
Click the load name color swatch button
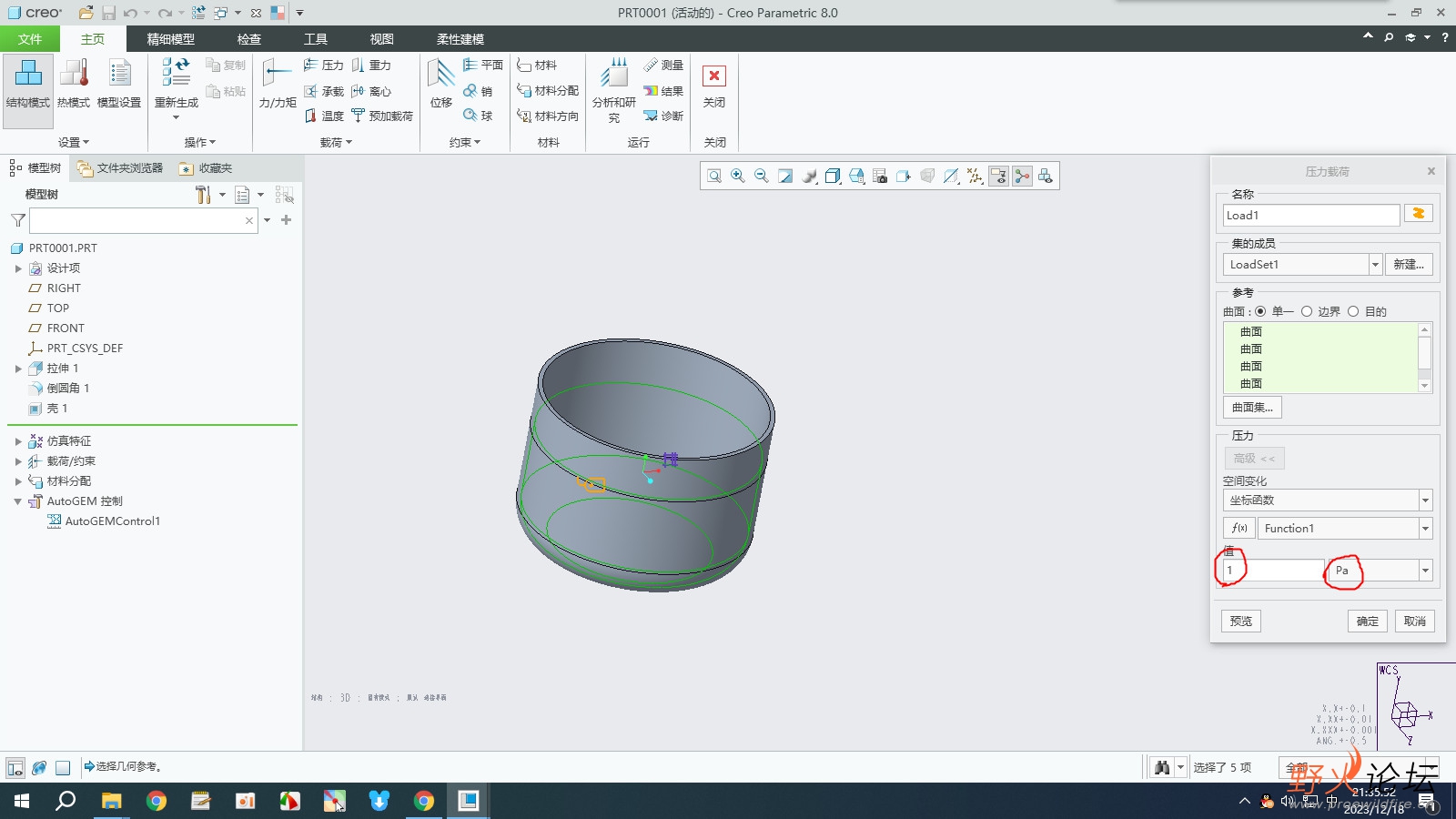pyautogui.click(x=1418, y=214)
